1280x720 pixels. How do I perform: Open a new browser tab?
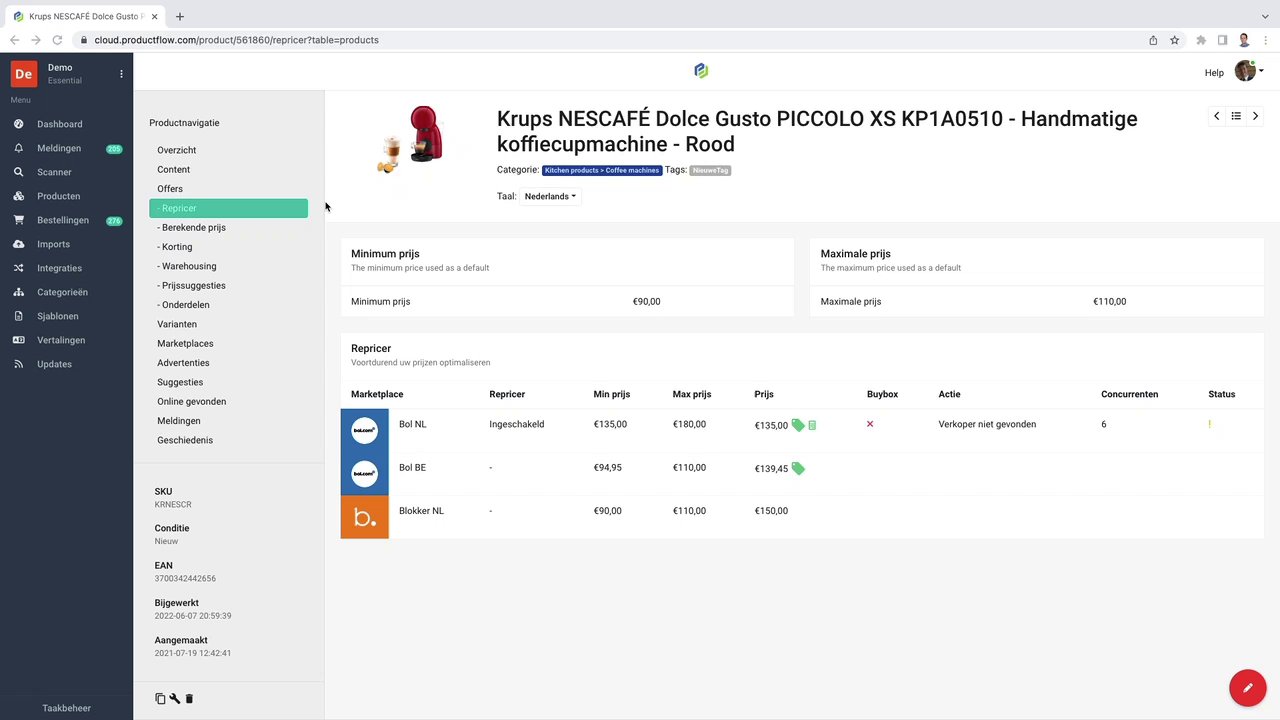tap(180, 16)
